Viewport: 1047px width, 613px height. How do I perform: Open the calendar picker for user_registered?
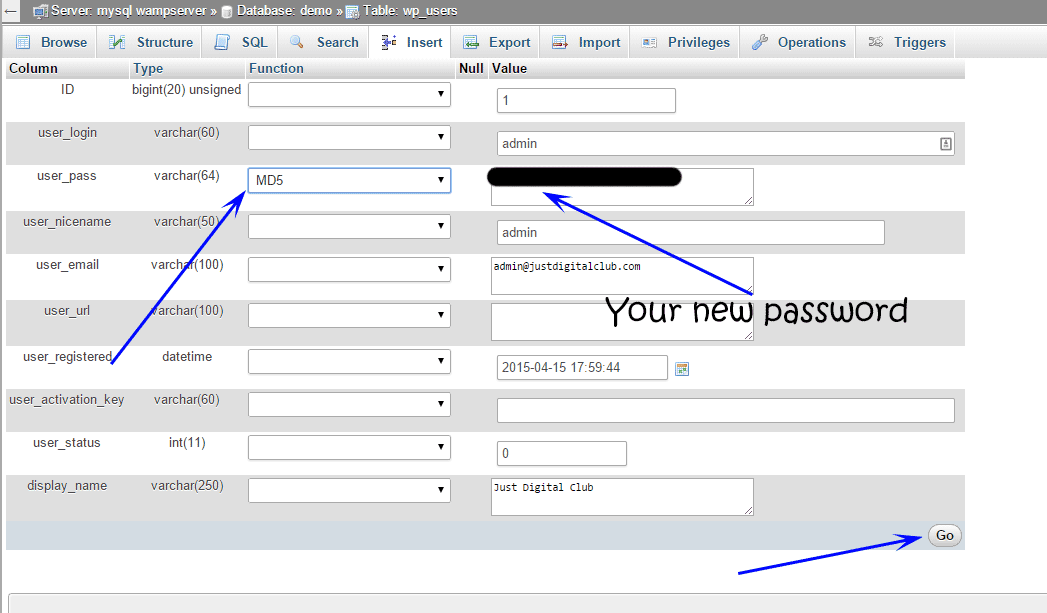(x=682, y=369)
